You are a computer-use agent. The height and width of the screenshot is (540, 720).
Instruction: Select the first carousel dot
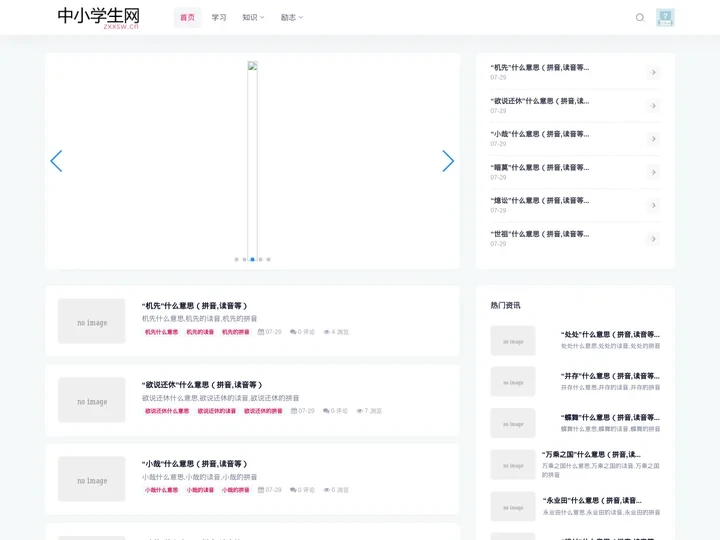coord(236,259)
